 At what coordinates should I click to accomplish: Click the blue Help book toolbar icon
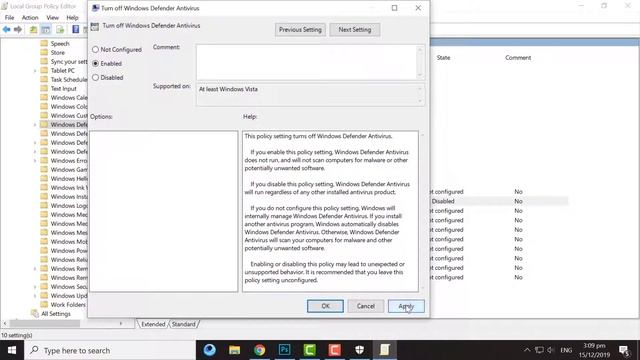tap(76, 29)
